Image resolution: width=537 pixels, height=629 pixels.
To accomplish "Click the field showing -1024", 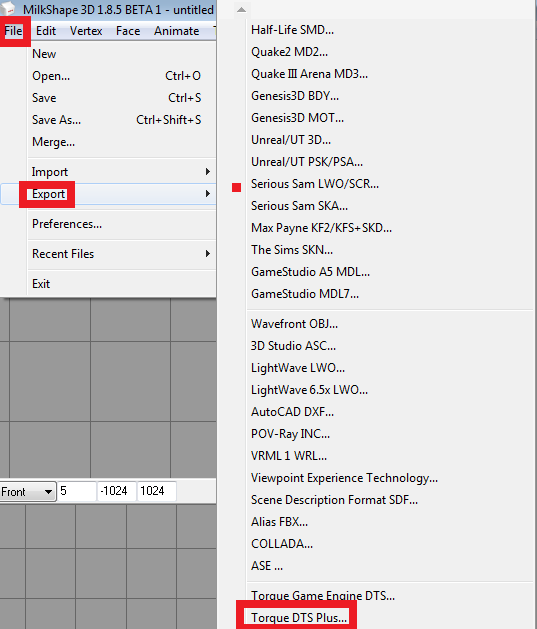I will (x=117, y=491).
